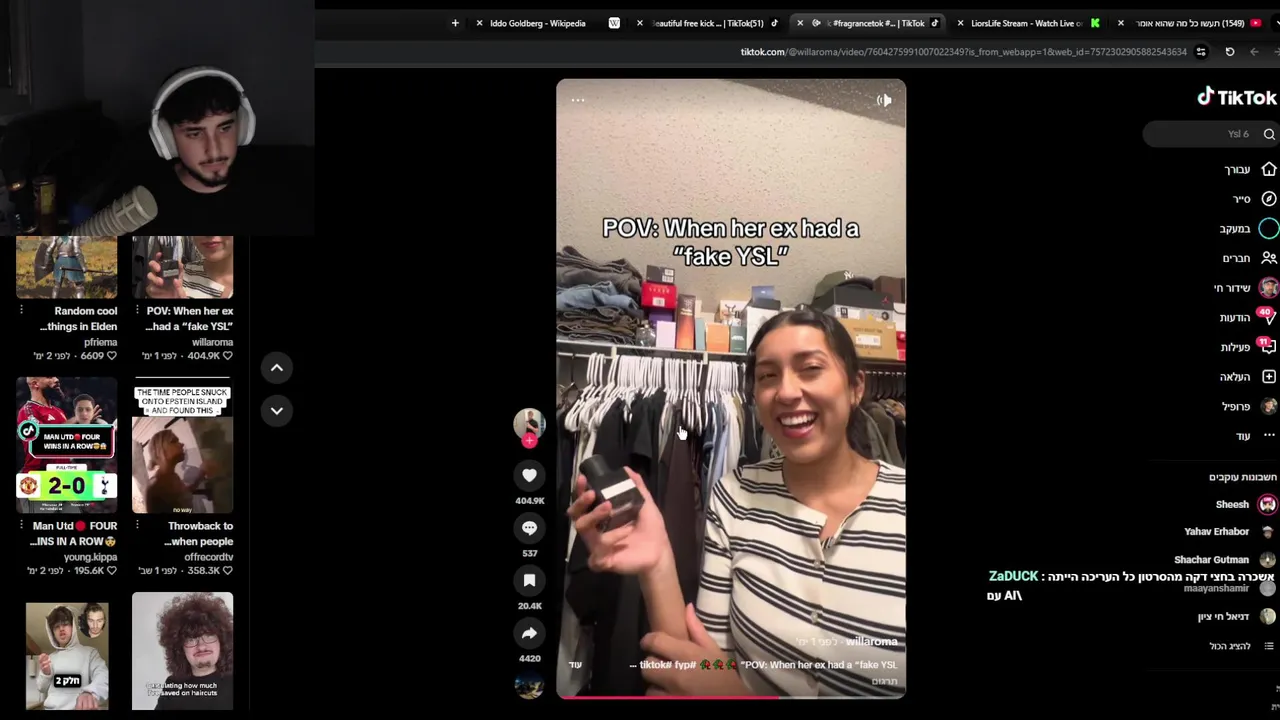Go to next video with the down arrow

(277, 411)
